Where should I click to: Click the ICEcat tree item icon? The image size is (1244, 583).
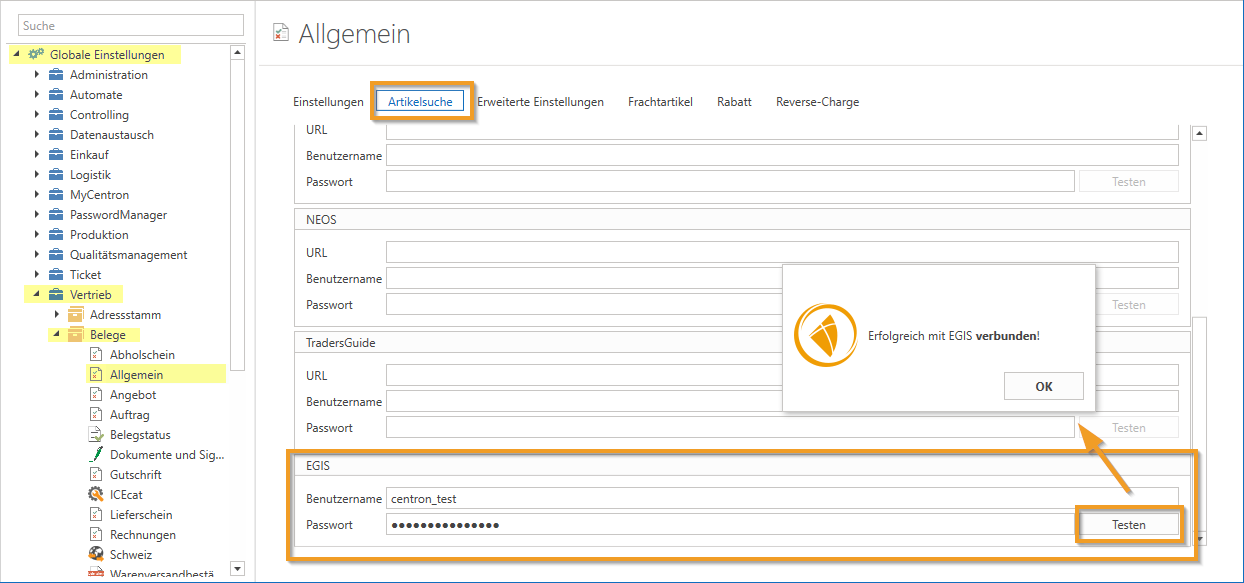pyautogui.click(x=96, y=495)
